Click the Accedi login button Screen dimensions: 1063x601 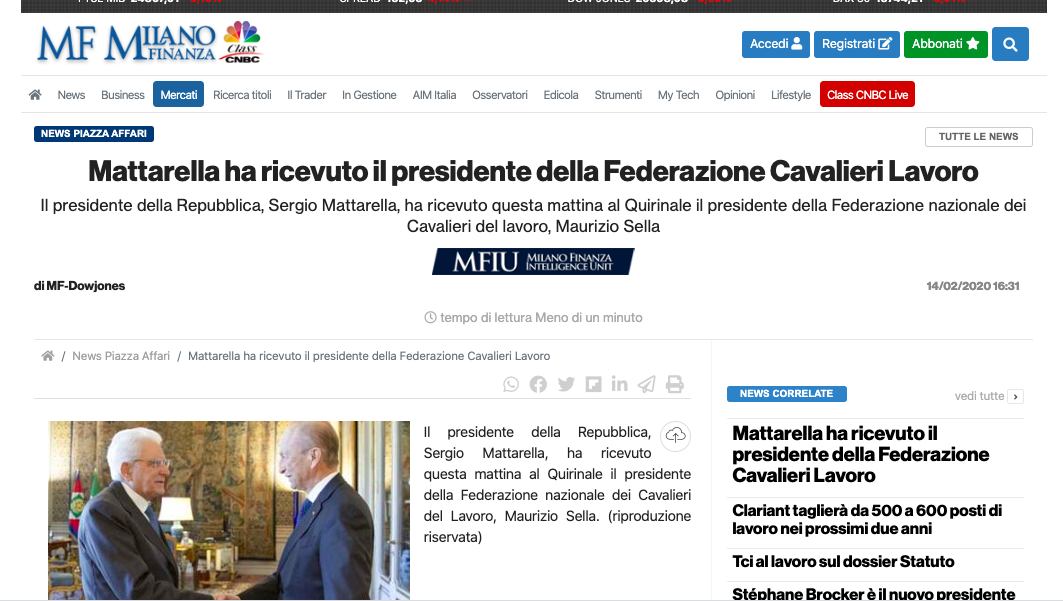tap(776, 44)
